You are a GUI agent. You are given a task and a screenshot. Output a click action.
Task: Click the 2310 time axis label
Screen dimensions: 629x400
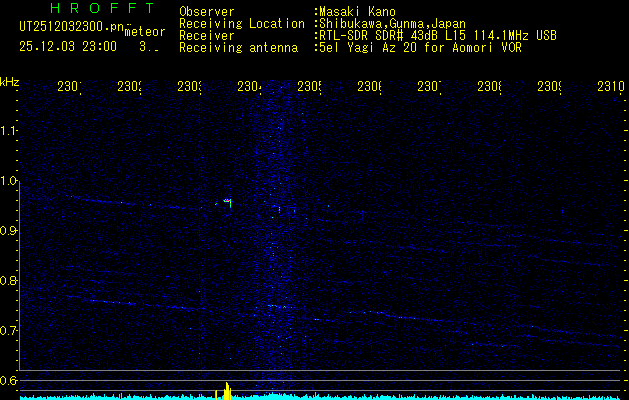click(611, 86)
